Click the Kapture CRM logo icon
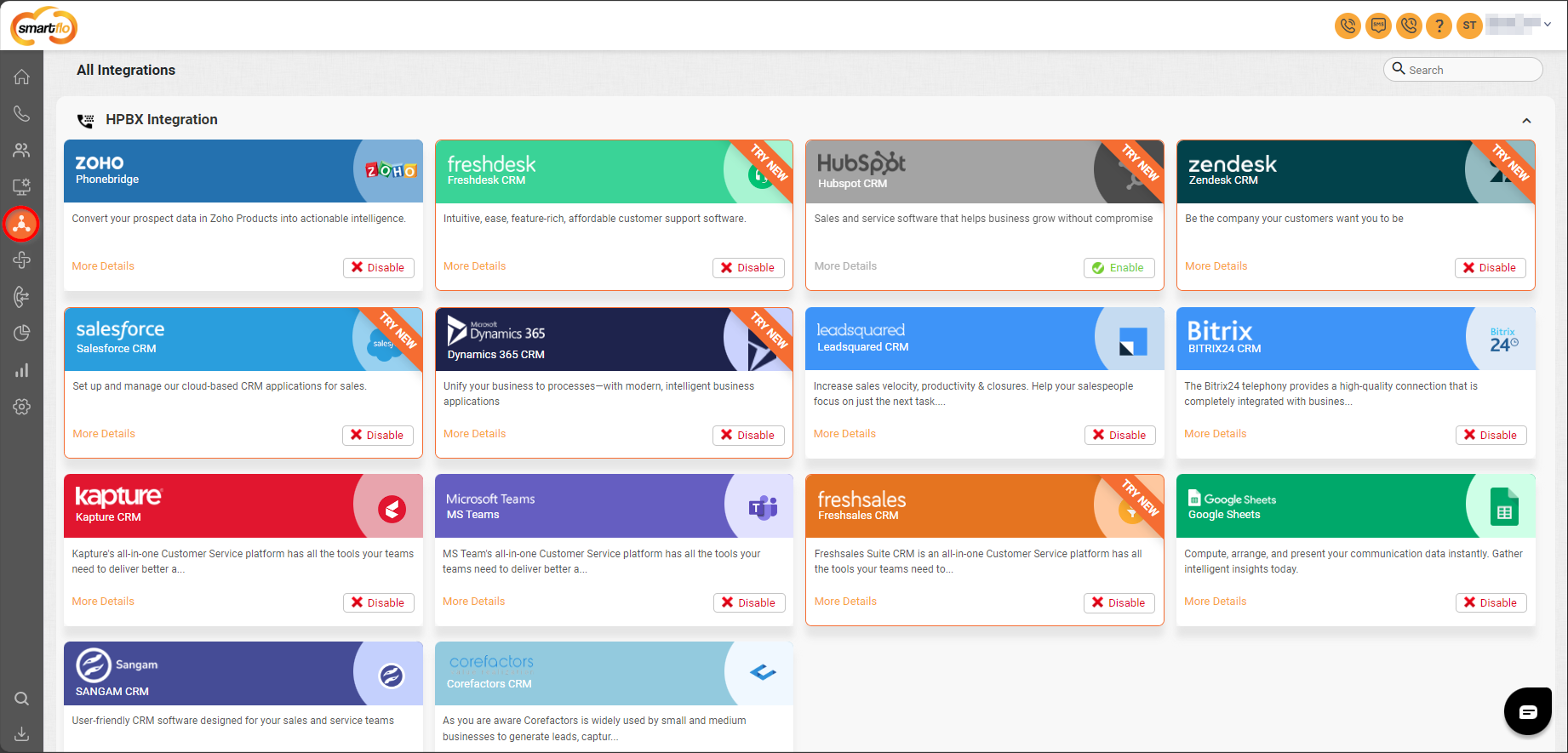 (x=392, y=509)
